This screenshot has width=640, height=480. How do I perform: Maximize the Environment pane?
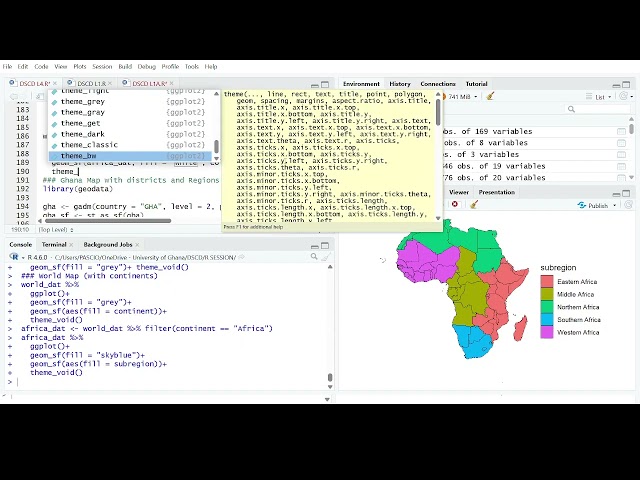tap(626, 84)
